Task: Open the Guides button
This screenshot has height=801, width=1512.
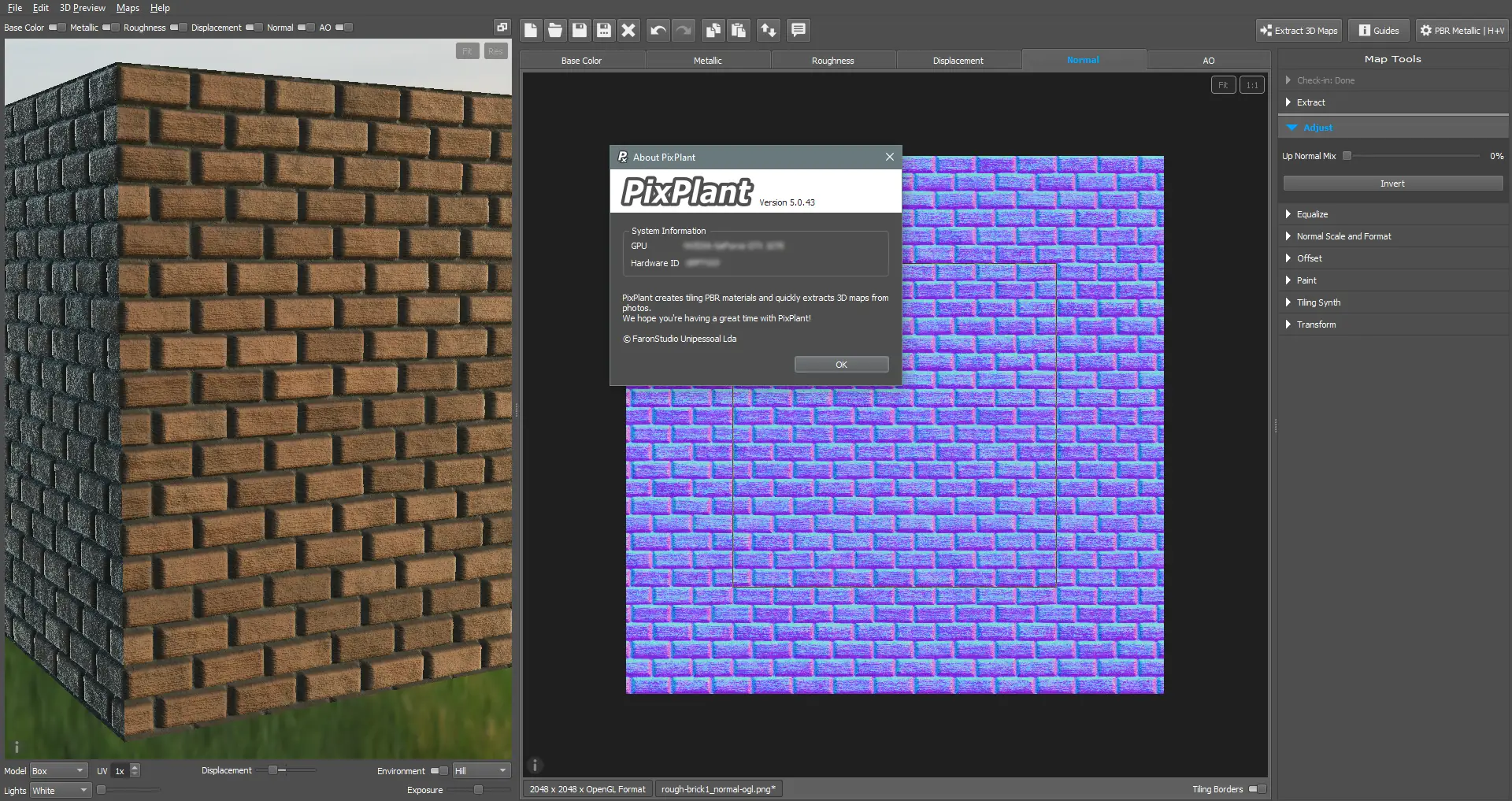Action: (1379, 31)
